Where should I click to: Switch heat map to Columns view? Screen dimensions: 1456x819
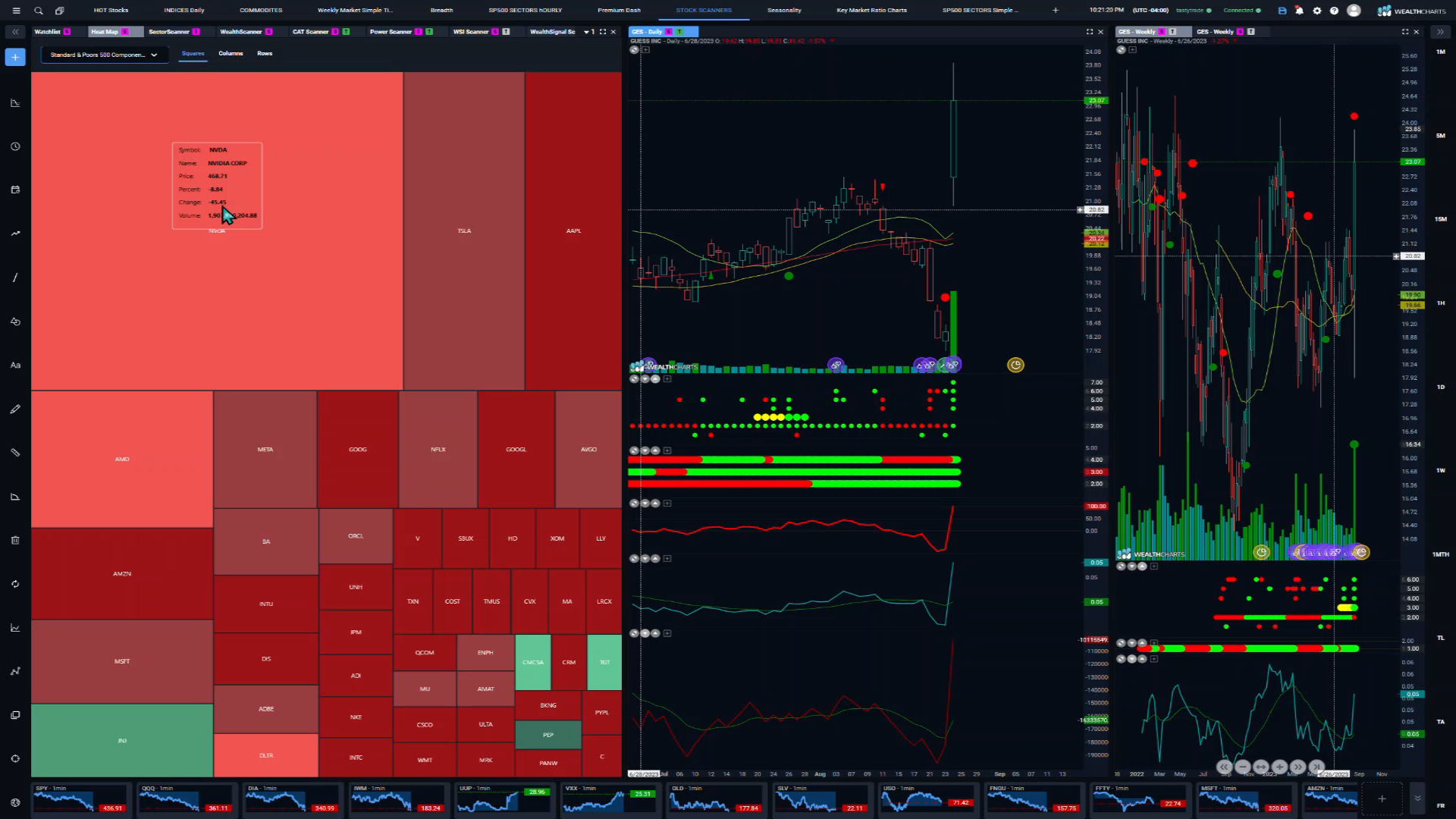231,54
